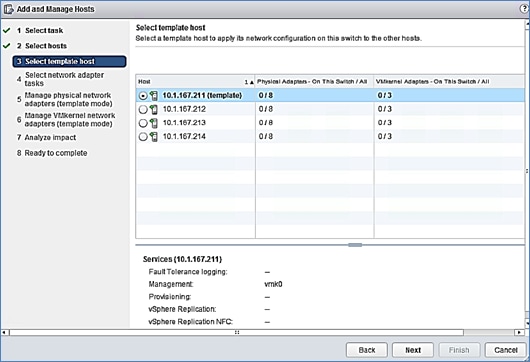Click the horizontal scrollbar thumb

237,333
